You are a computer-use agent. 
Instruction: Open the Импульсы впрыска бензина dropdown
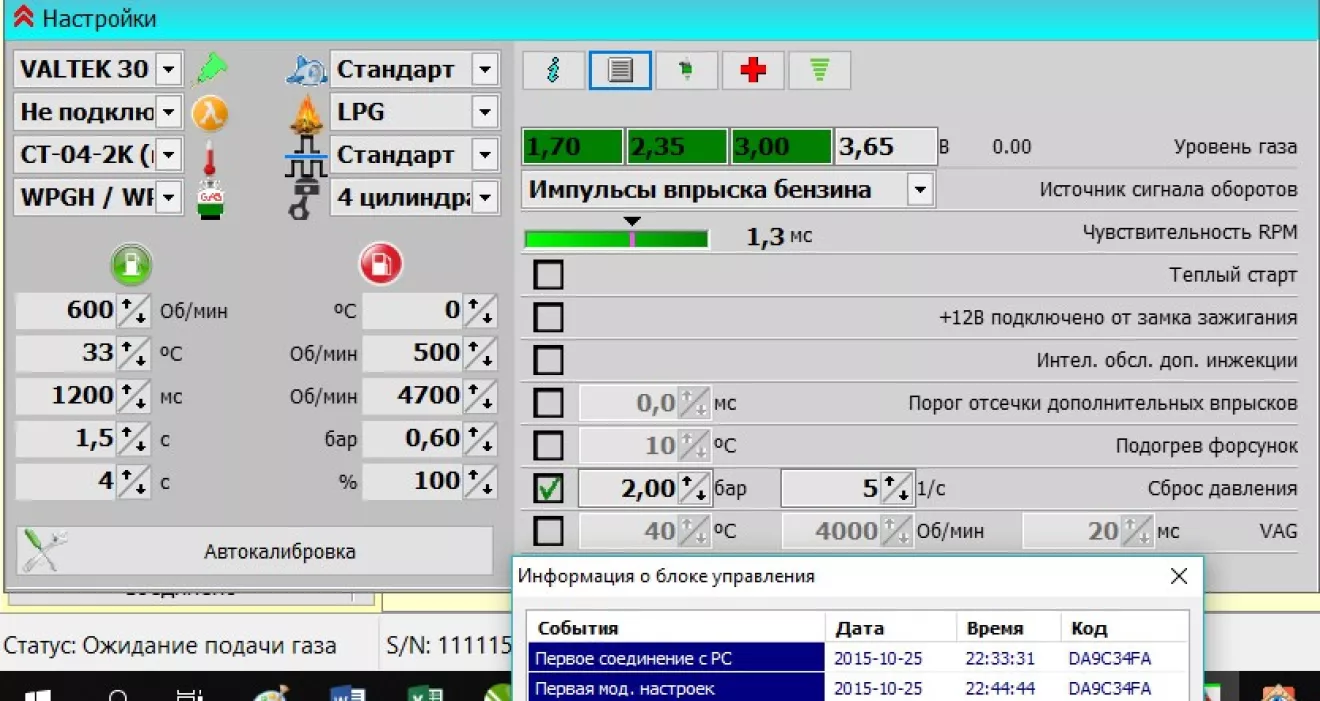[919, 190]
